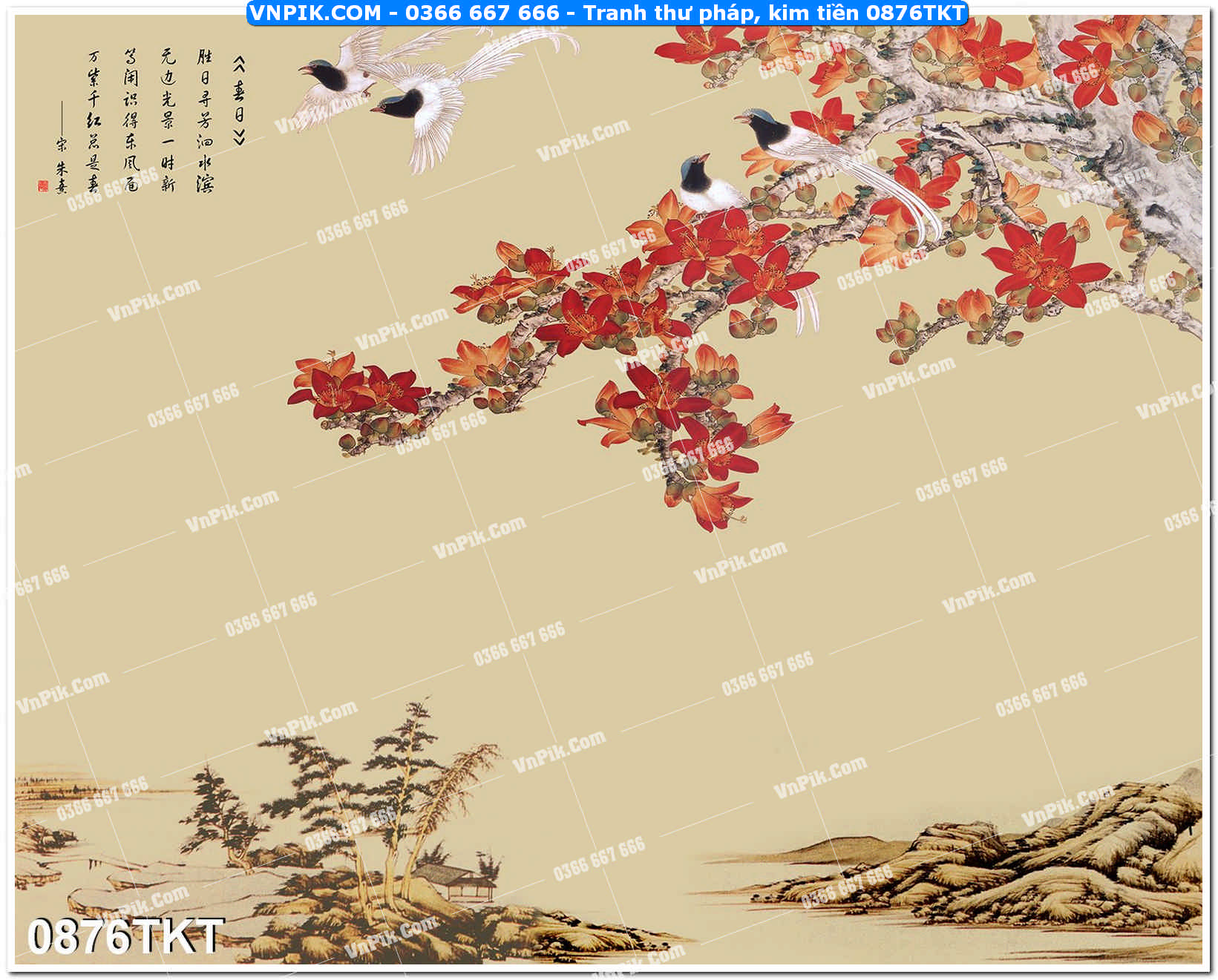The width and height of the screenshot is (1218, 980).
Task: Click the phone number 0366 667 666 in the header
Action: 482,13
